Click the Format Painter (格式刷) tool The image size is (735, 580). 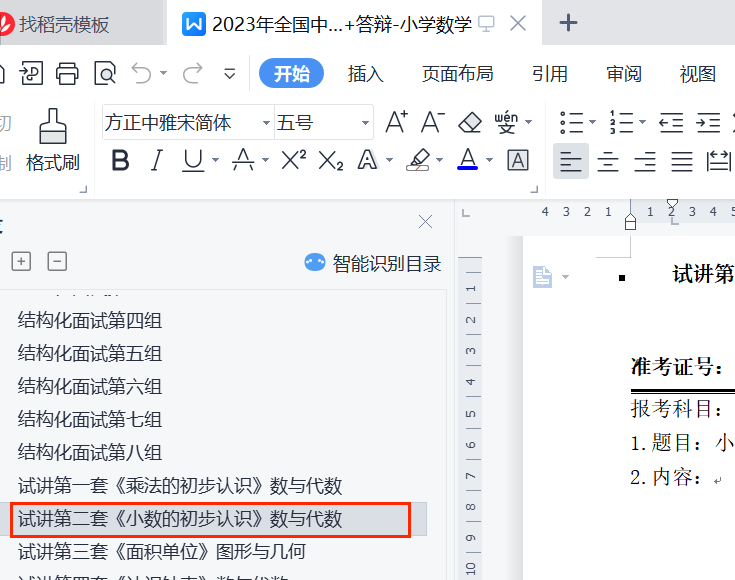(x=52, y=141)
